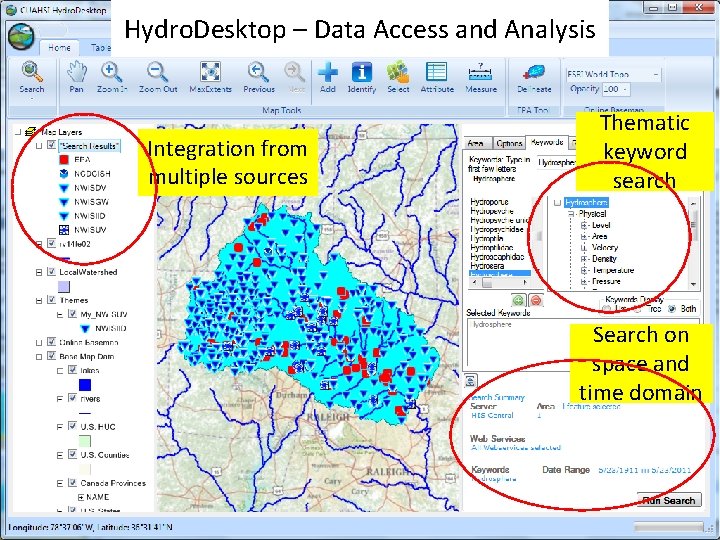
Task: Click the date range link
Action: [644, 470]
